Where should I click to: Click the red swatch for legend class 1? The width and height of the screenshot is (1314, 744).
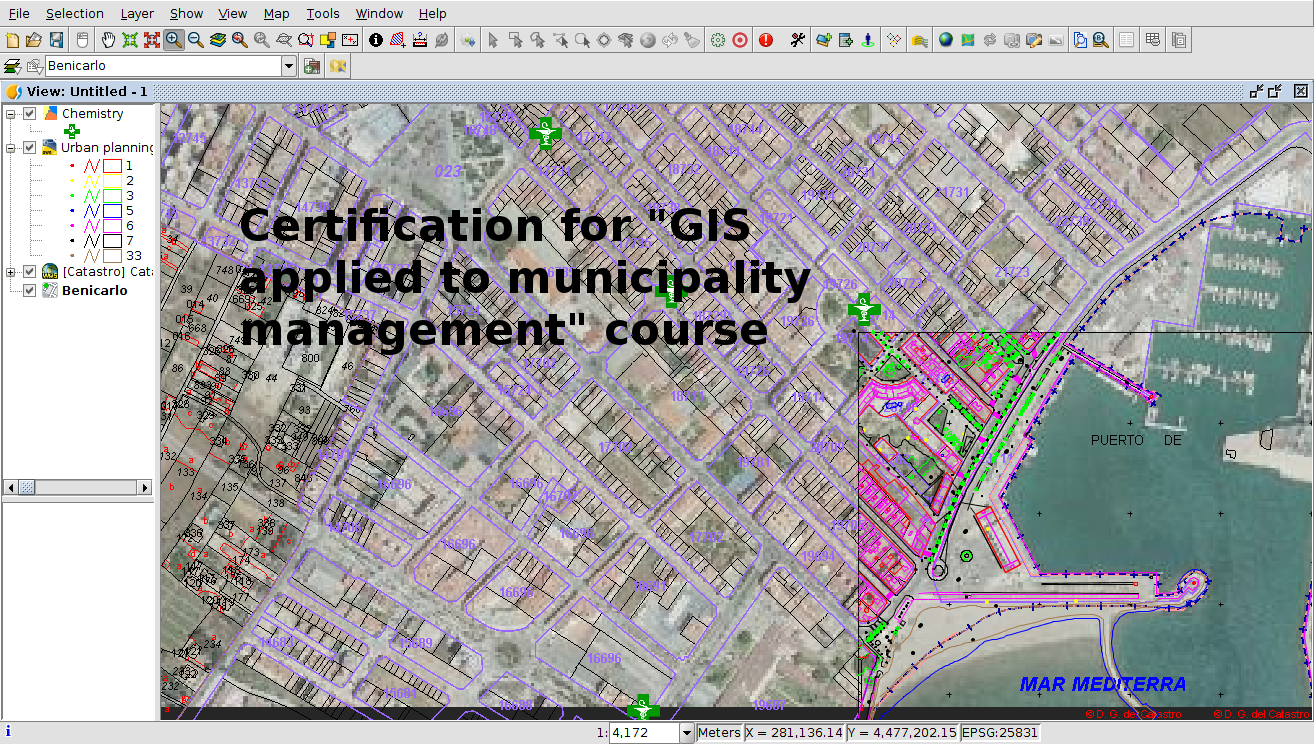112,165
